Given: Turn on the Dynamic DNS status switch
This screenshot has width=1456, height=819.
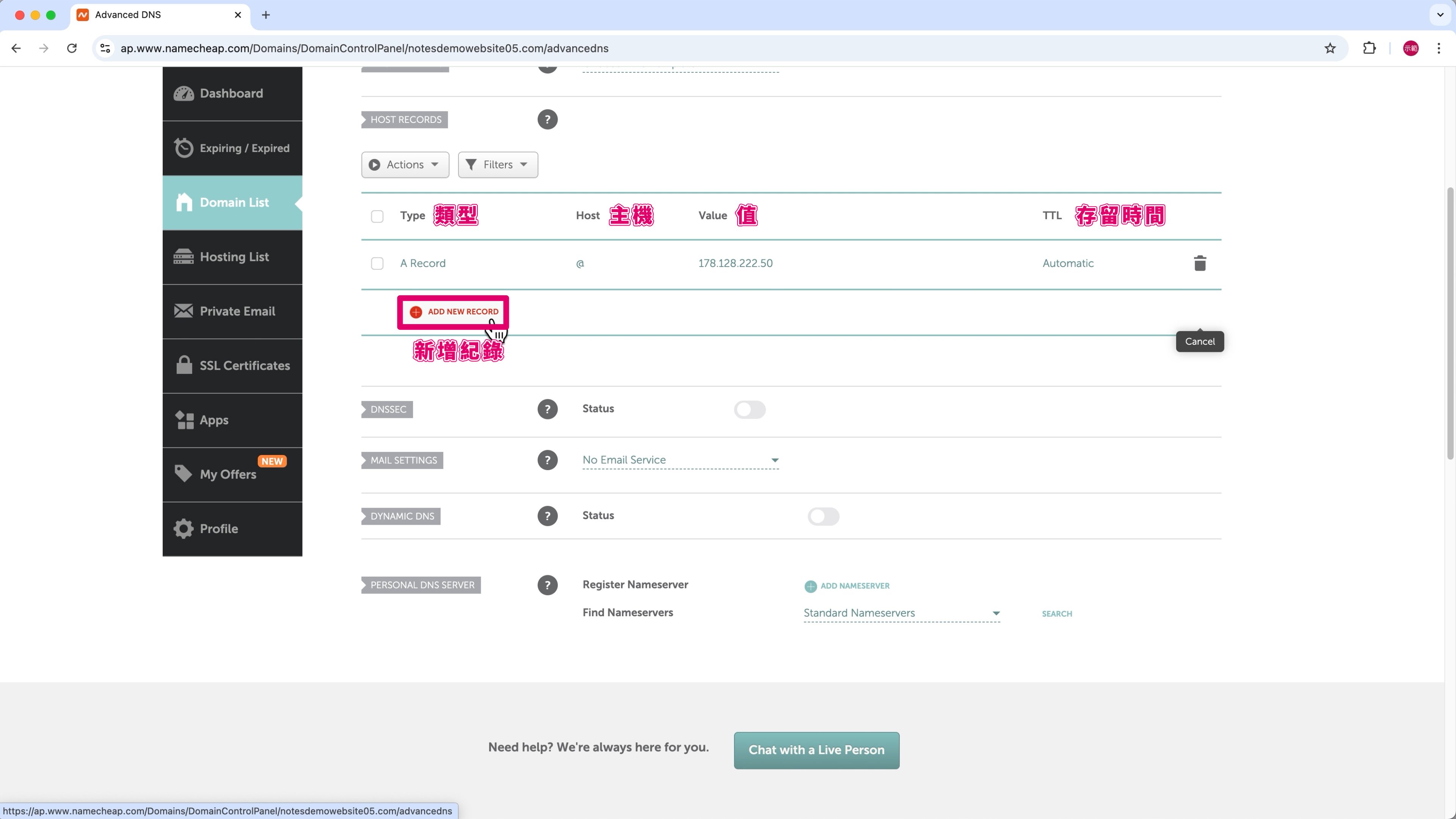Looking at the screenshot, I should [x=823, y=516].
